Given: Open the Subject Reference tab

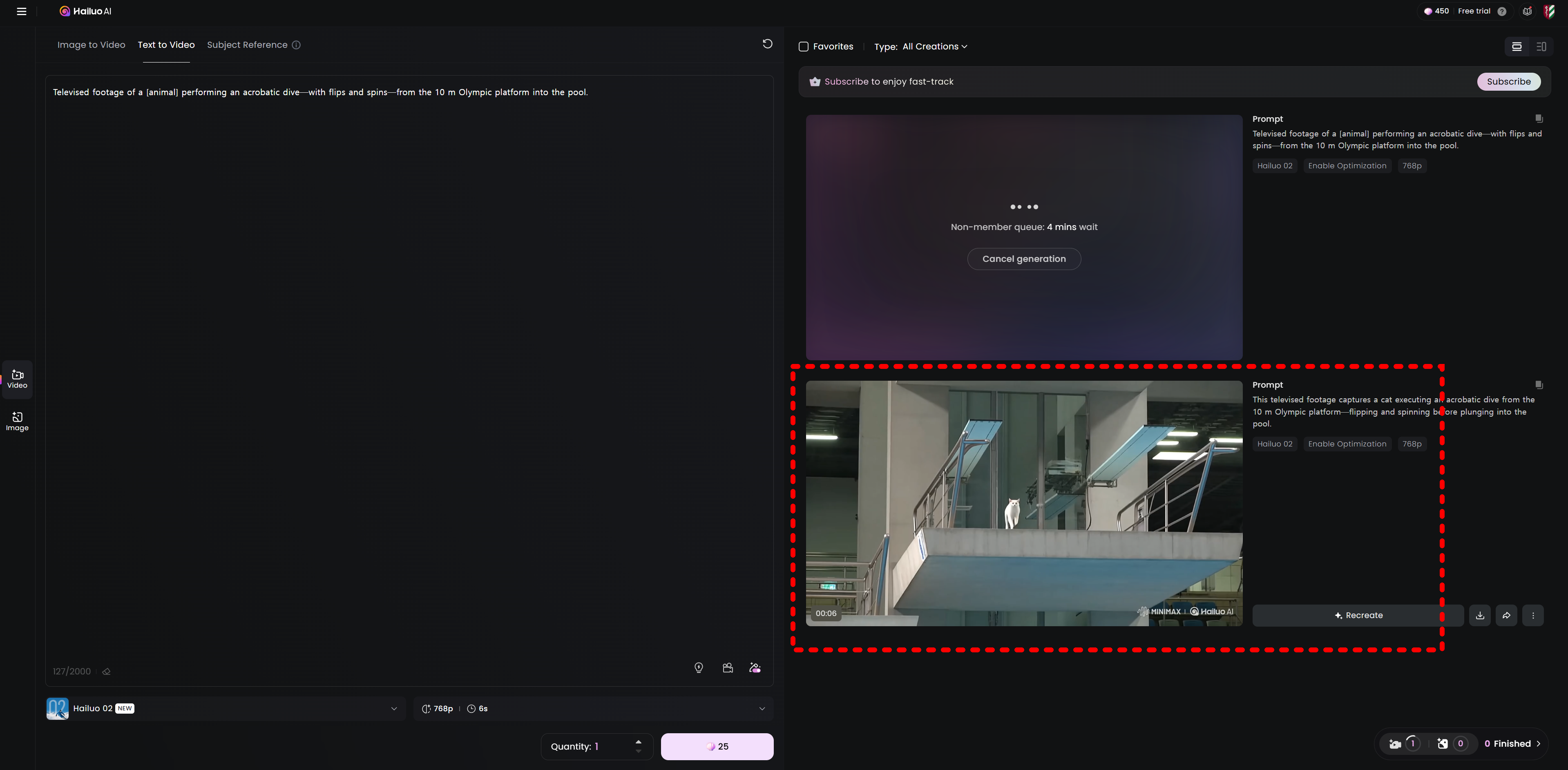Looking at the screenshot, I should (247, 45).
